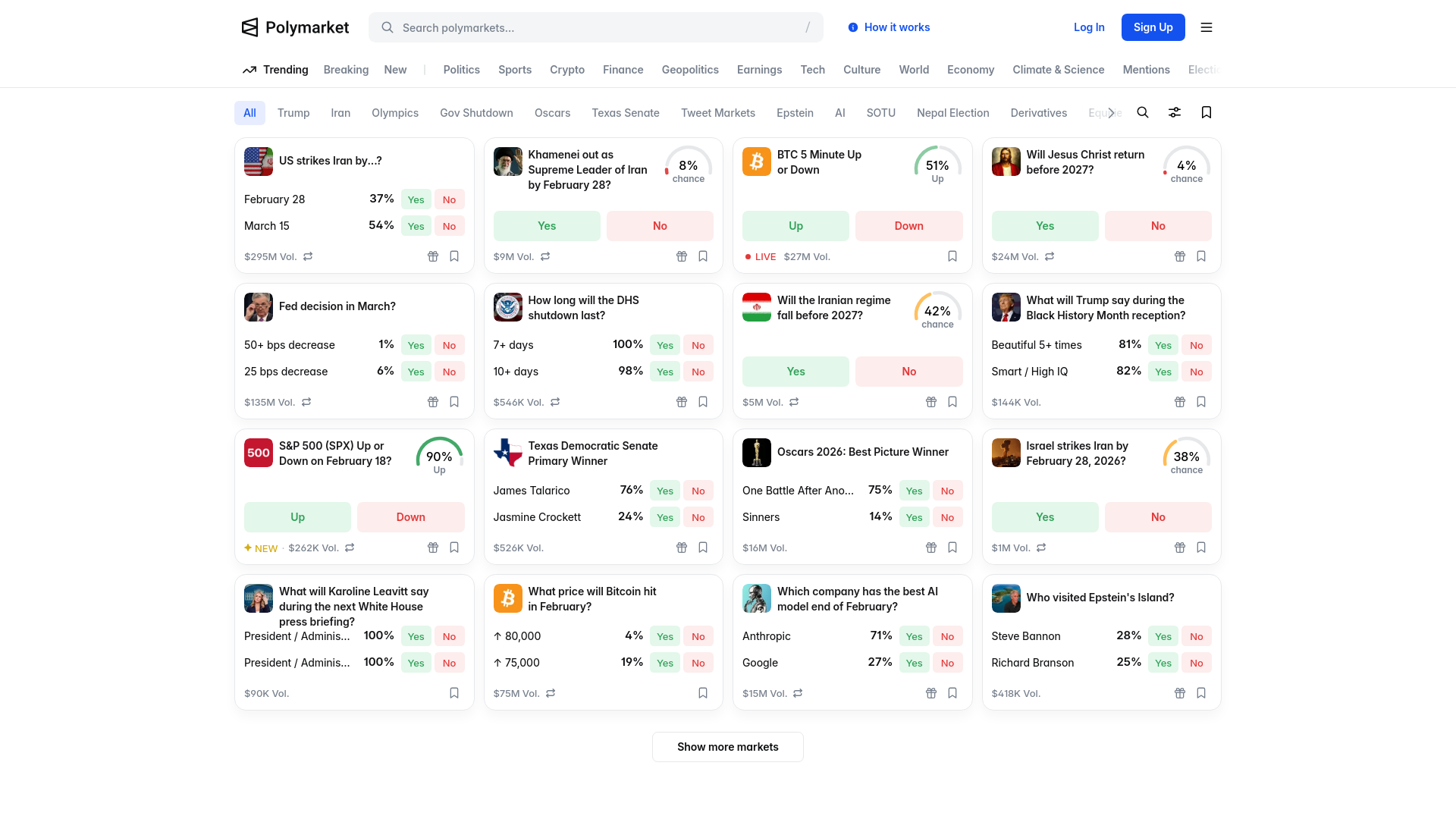Bookmark the Trump Black History Month market
The width and height of the screenshot is (1456, 819).
pyautogui.click(x=1201, y=402)
